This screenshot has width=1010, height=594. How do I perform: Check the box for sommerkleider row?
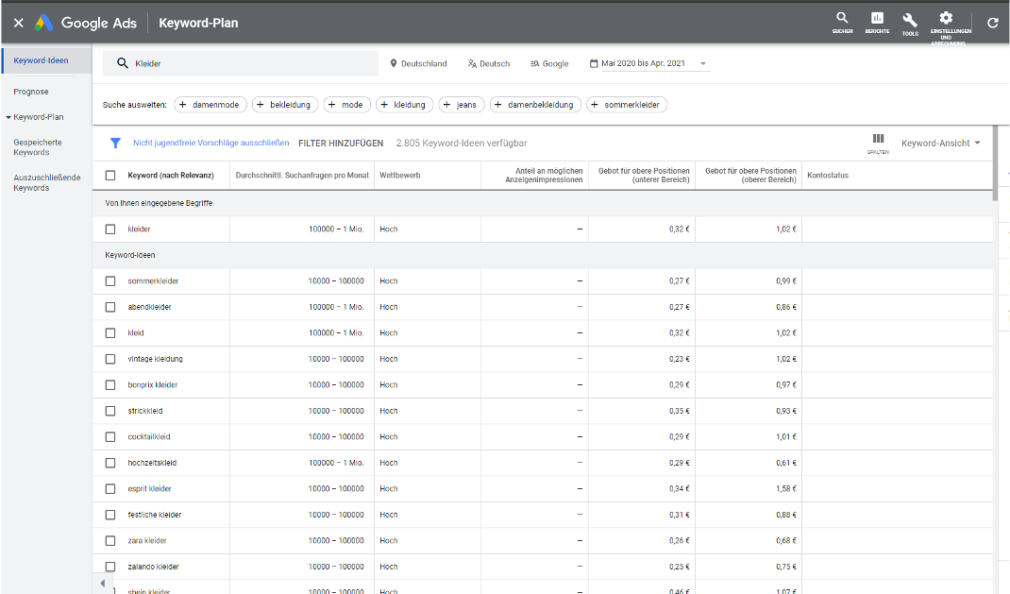point(110,282)
